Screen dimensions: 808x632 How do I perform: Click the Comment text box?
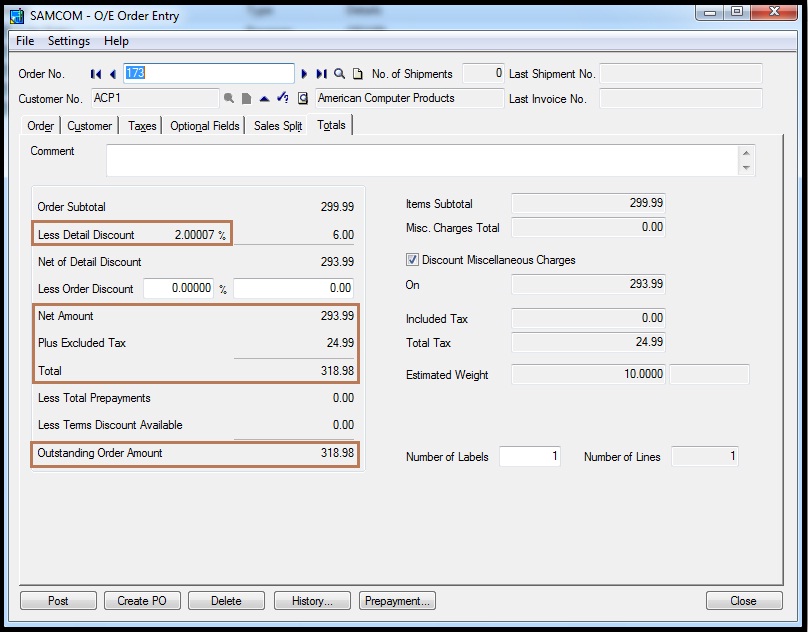click(x=423, y=160)
